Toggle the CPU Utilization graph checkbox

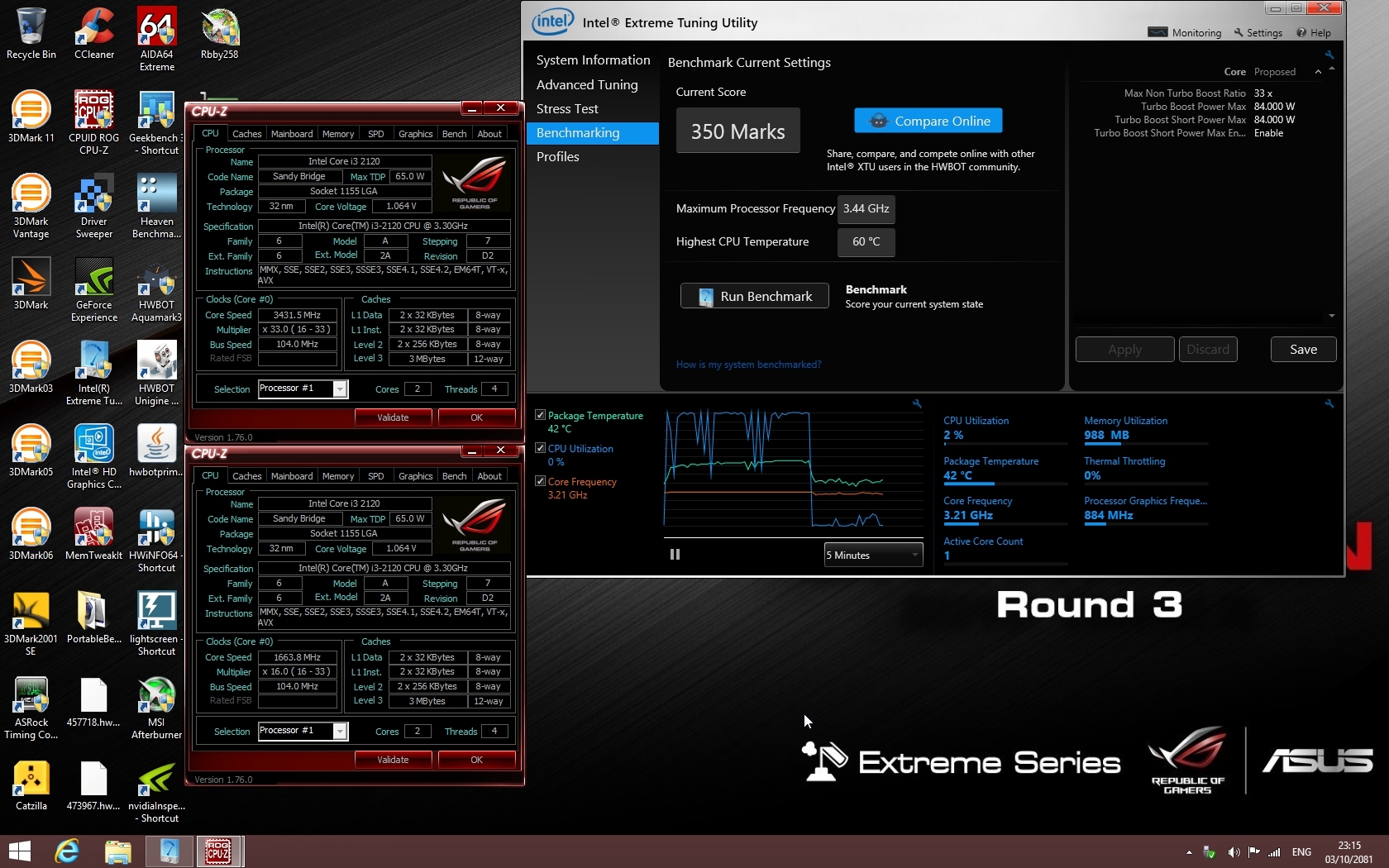coord(540,448)
